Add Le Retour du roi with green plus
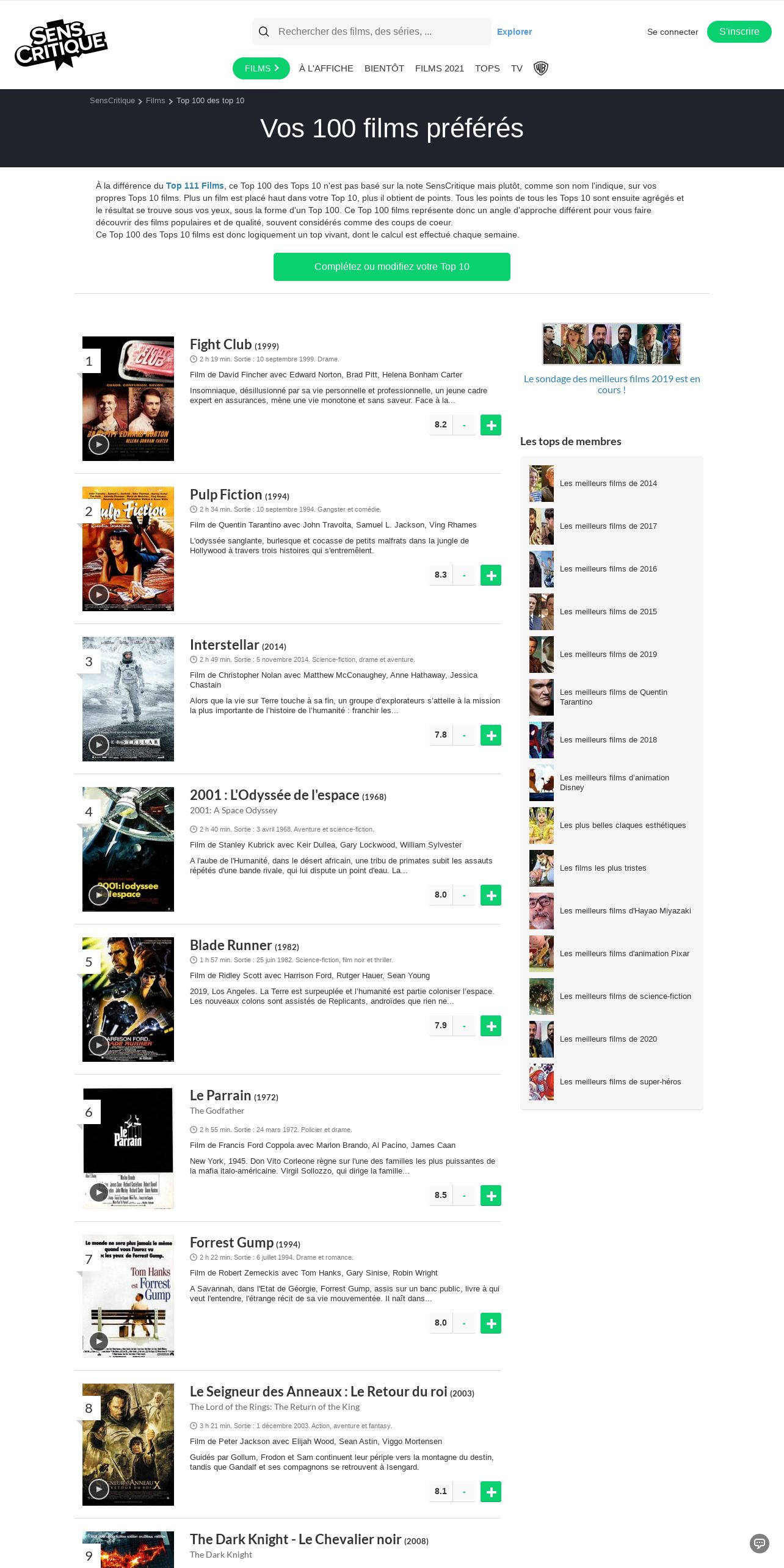The image size is (784, 1568). tap(491, 1492)
